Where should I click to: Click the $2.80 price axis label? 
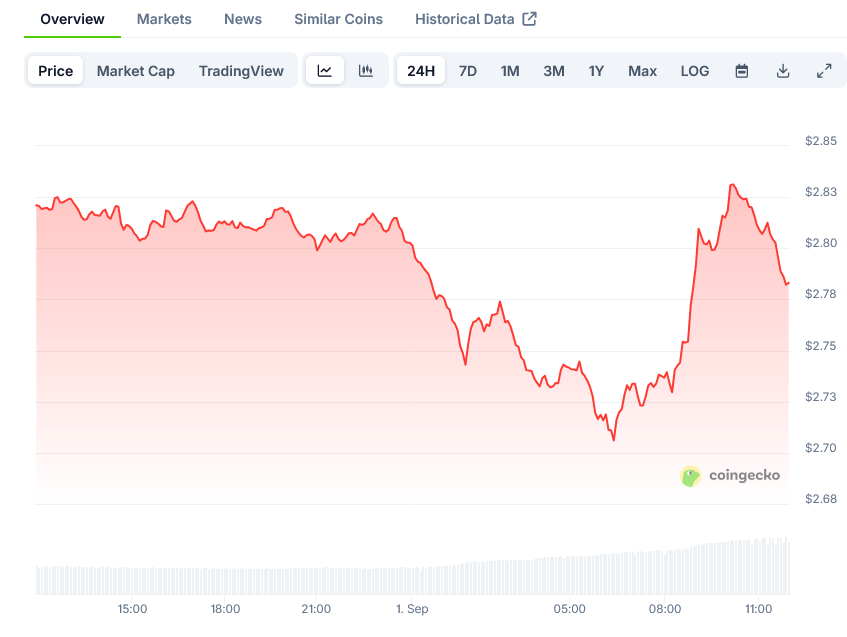(821, 243)
